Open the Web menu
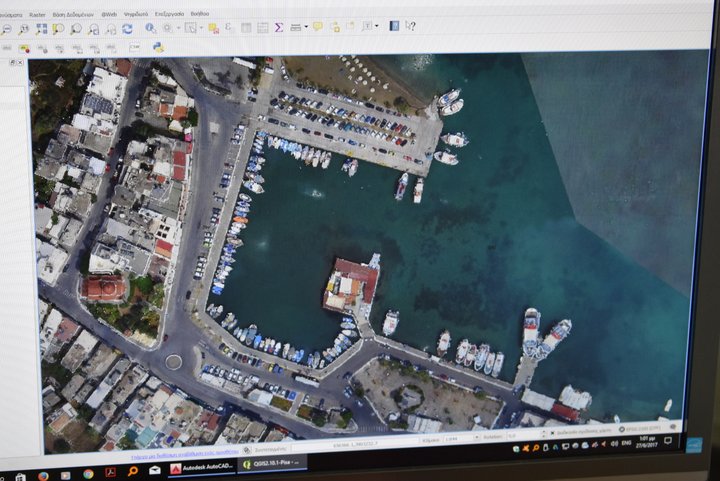This screenshot has width=720, height=481. [109, 14]
